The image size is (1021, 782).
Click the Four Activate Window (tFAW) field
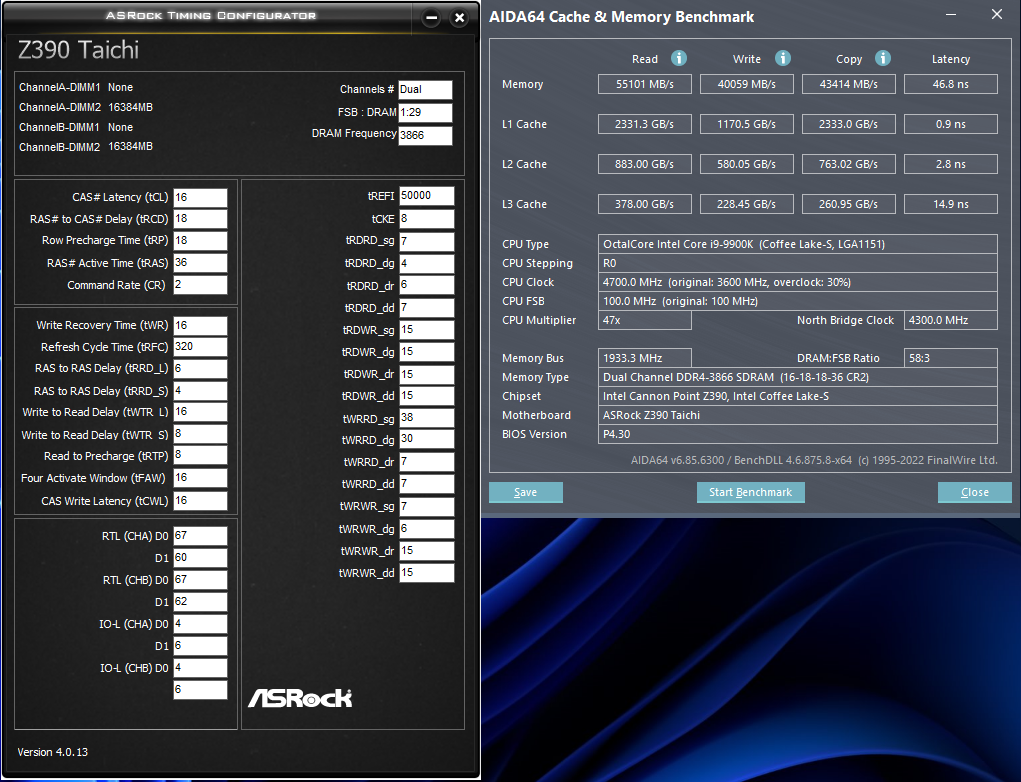pyautogui.click(x=200, y=478)
